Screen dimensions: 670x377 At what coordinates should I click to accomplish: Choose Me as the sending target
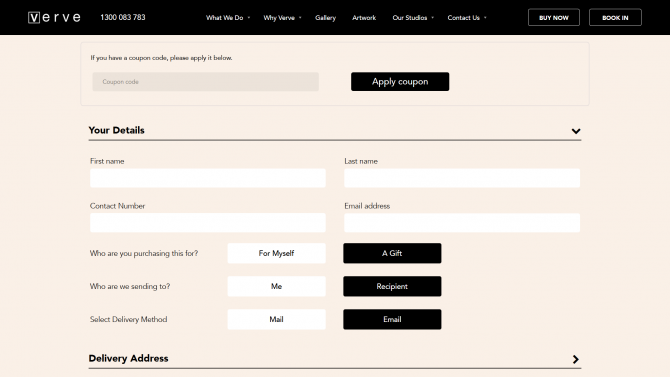point(276,286)
